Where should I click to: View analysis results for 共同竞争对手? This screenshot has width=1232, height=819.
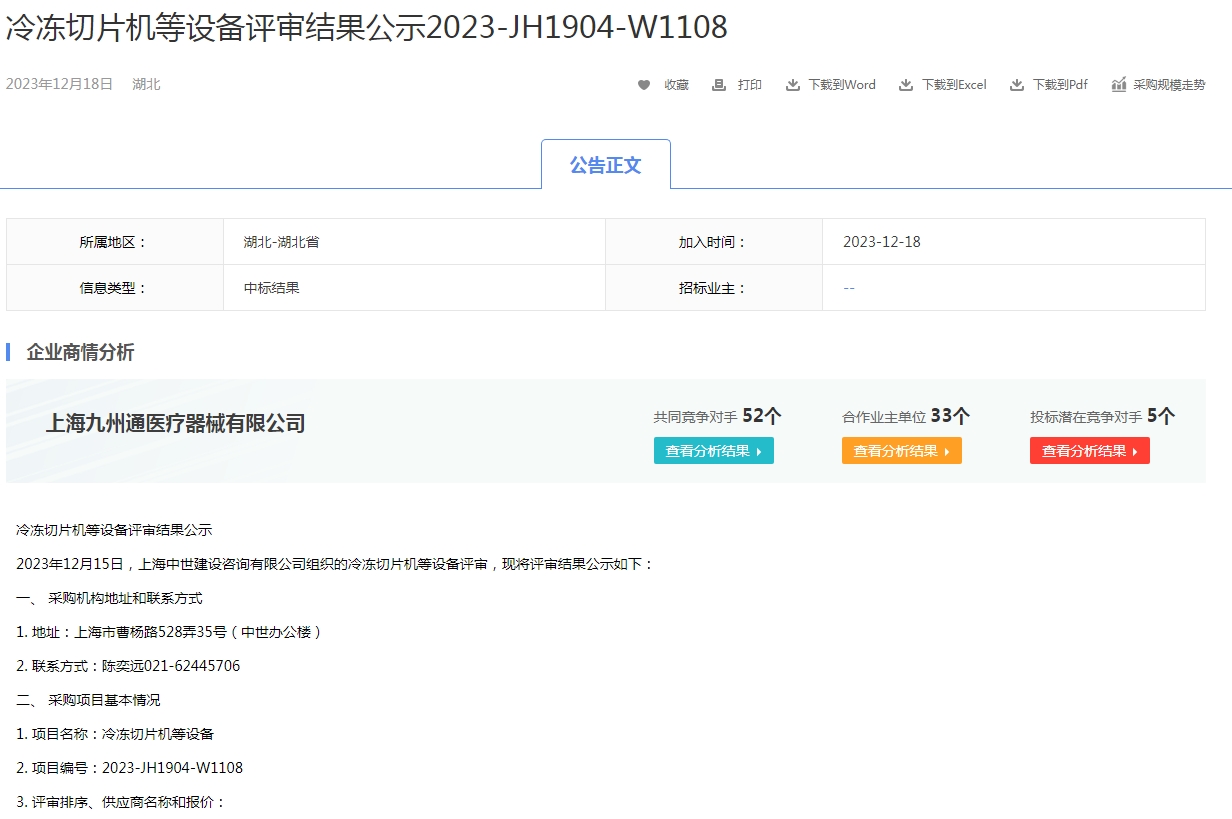[x=713, y=451]
